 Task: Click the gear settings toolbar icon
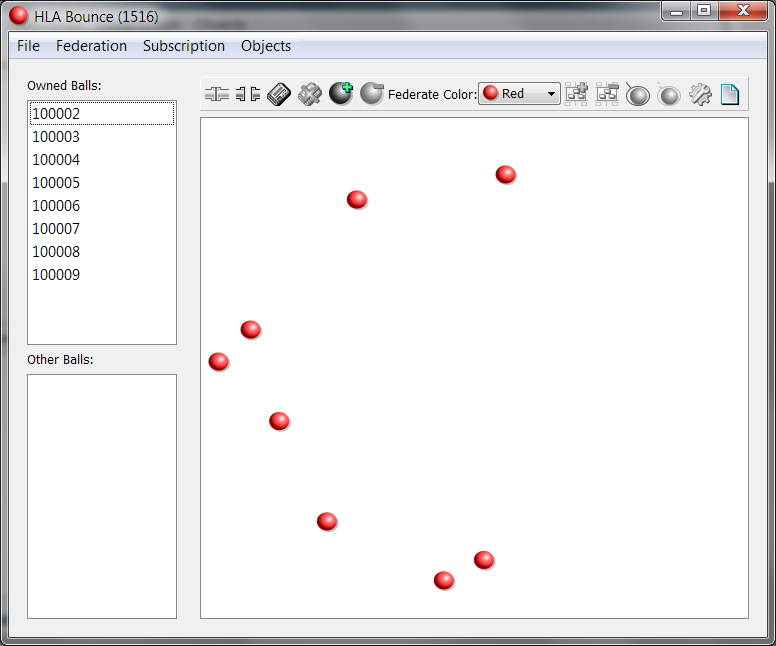(700, 94)
